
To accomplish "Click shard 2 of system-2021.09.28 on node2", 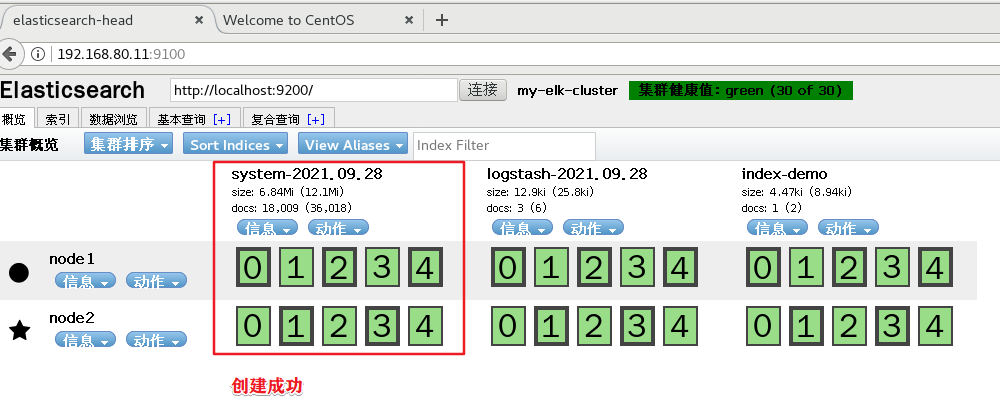I will coord(339,326).
